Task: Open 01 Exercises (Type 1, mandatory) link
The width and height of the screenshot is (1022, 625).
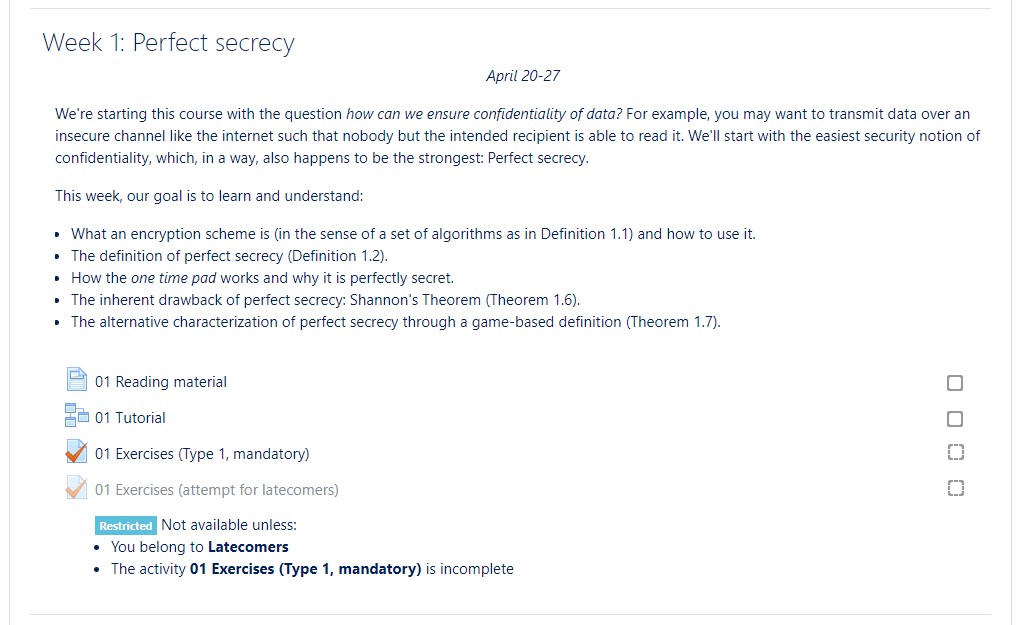Action: (x=202, y=454)
